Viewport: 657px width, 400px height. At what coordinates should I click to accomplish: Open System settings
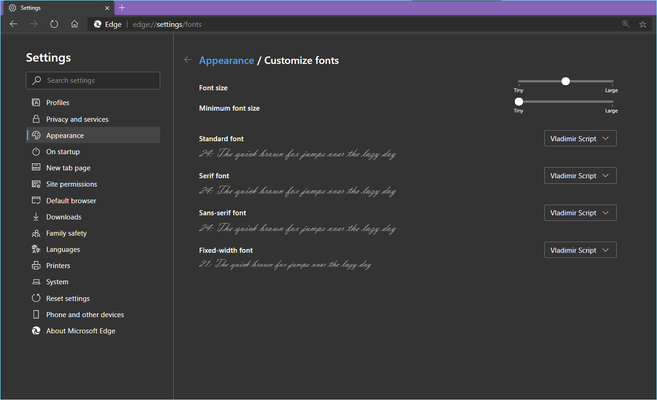(93, 282)
